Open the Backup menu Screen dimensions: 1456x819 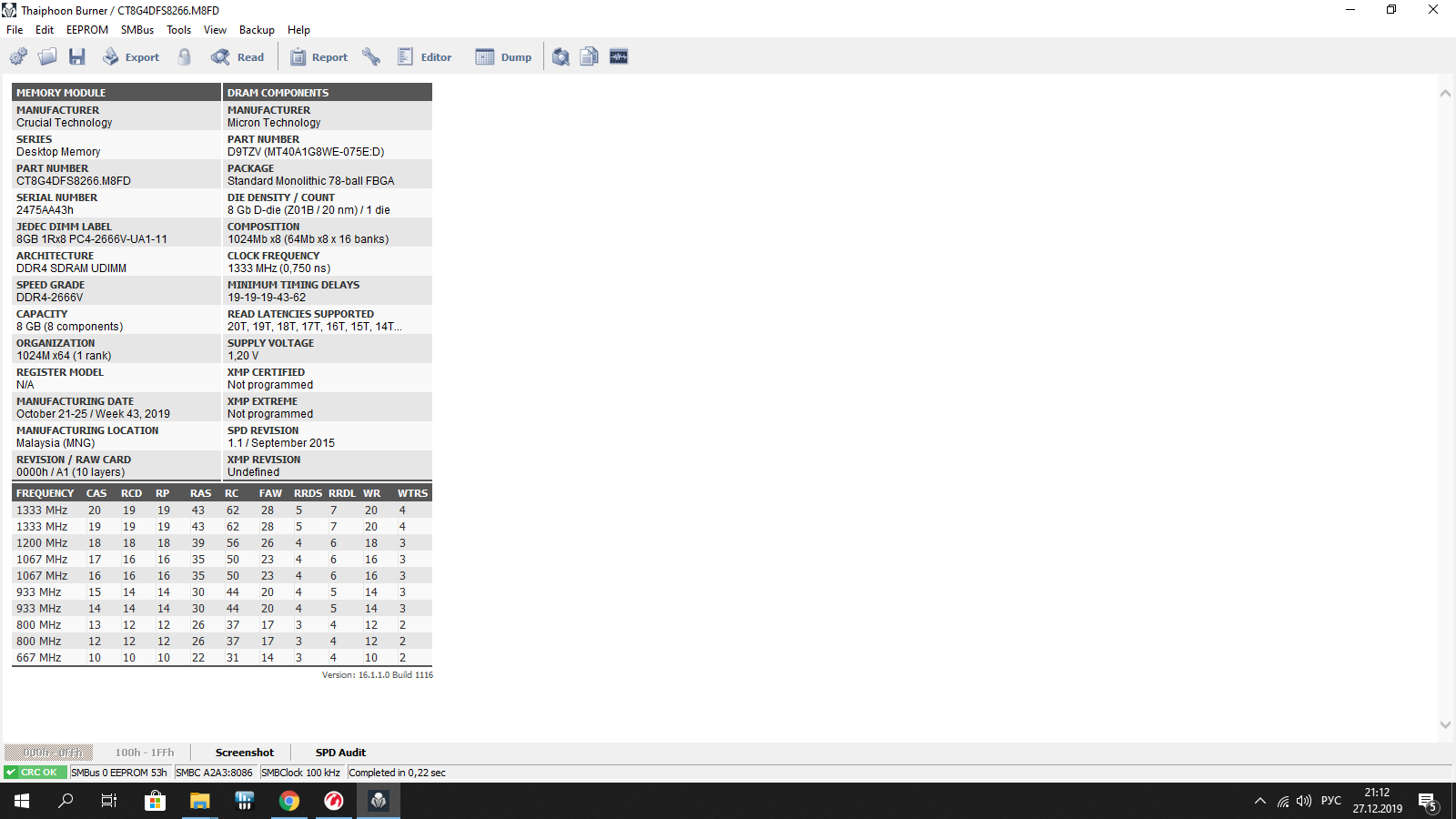point(257,30)
